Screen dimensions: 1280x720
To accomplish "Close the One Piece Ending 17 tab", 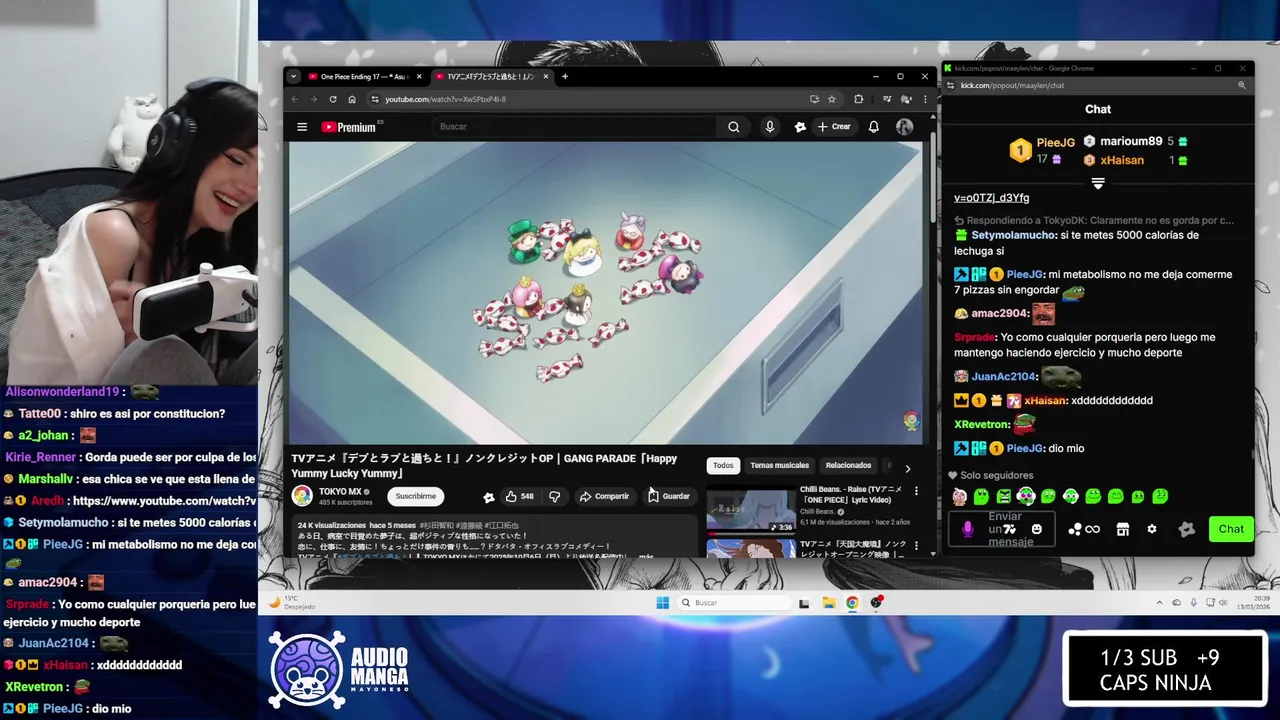I will pyautogui.click(x=419, y=77).
